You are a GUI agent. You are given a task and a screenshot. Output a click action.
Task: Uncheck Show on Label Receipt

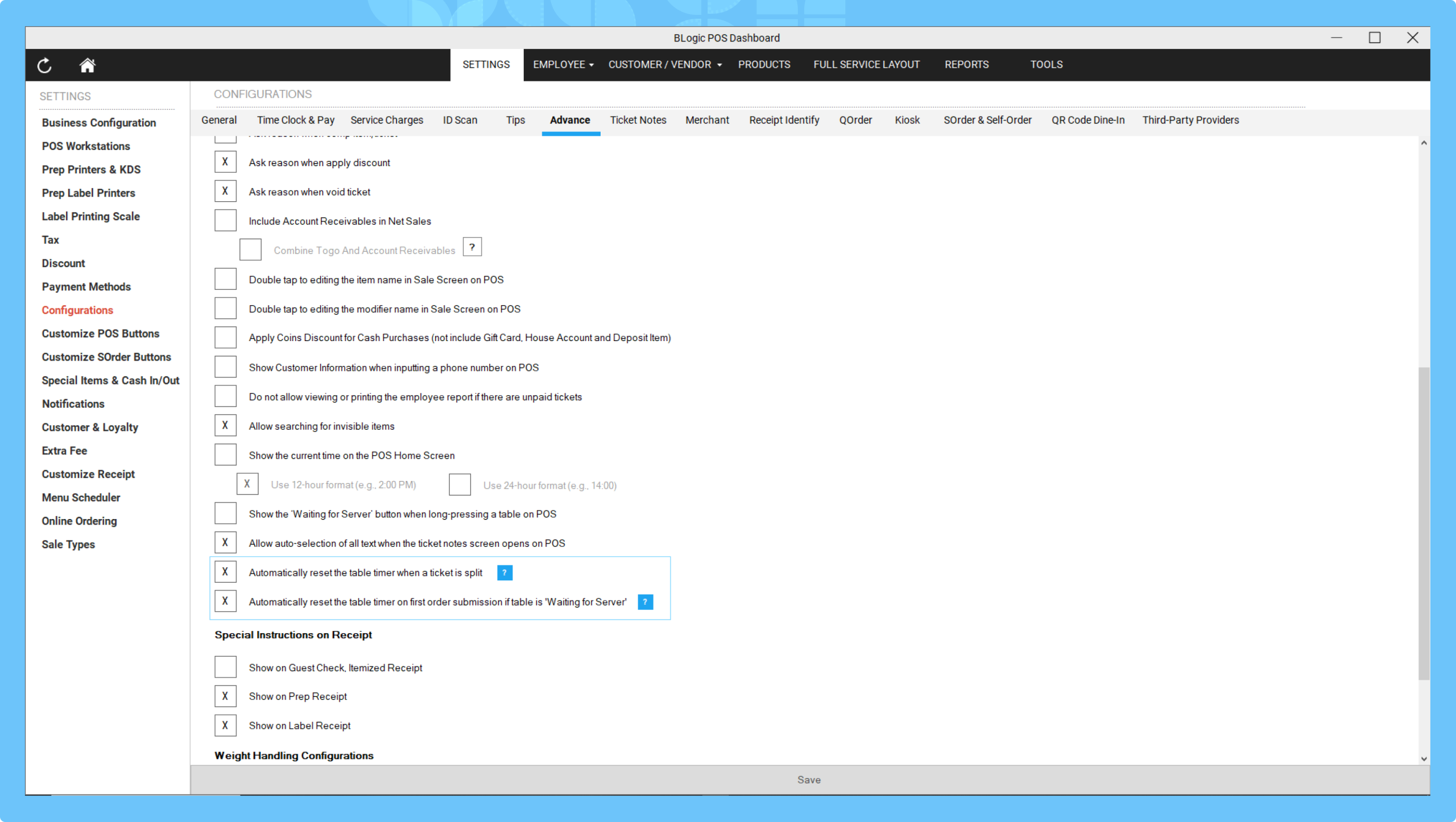[225, 725]
